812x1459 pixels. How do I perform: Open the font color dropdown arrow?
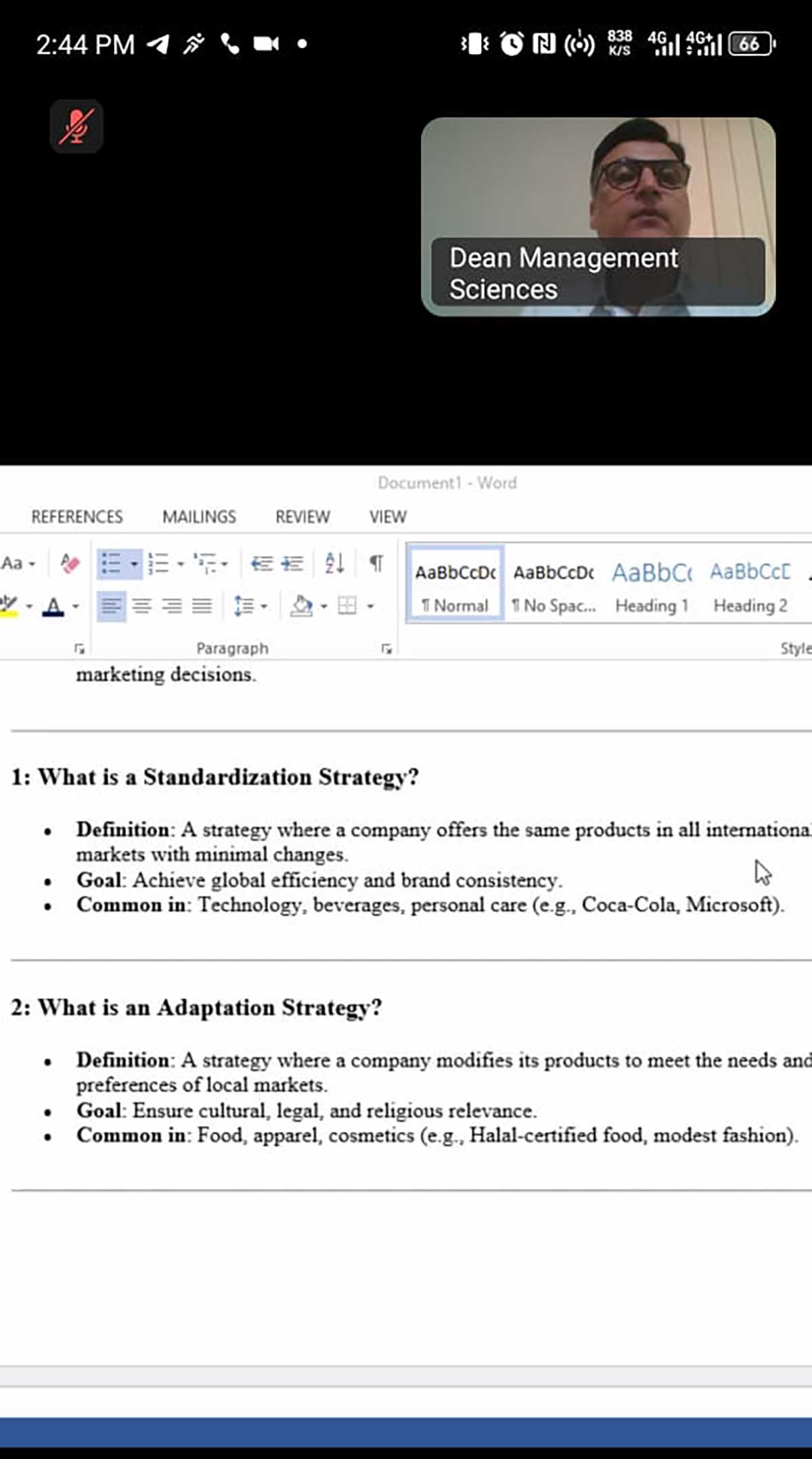coord(75,606)
